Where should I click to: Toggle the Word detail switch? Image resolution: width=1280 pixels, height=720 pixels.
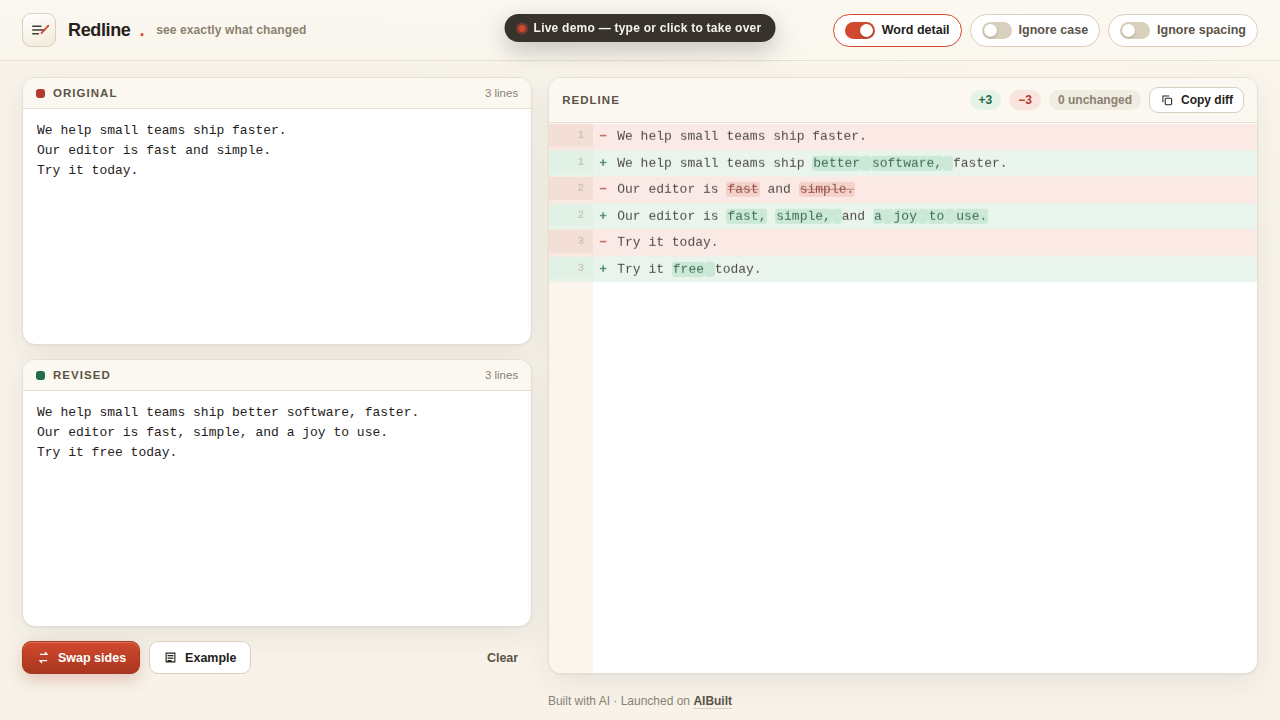click(860, 30)
